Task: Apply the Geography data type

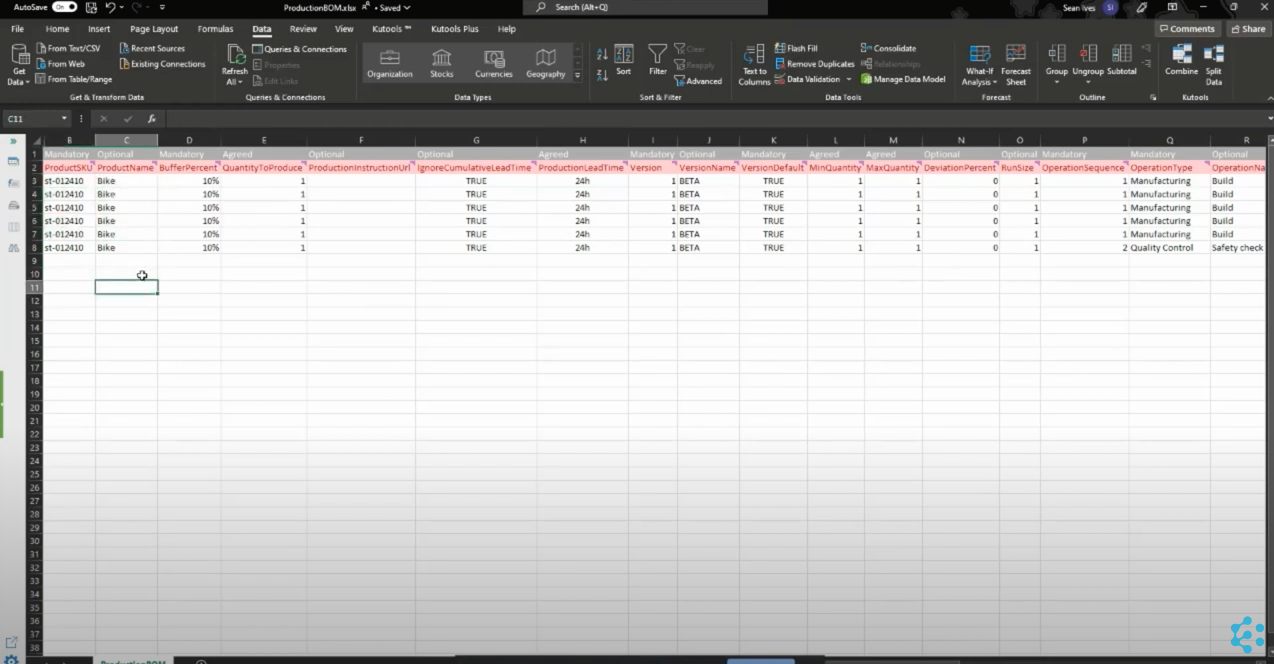Action: [x=545, y=63]
